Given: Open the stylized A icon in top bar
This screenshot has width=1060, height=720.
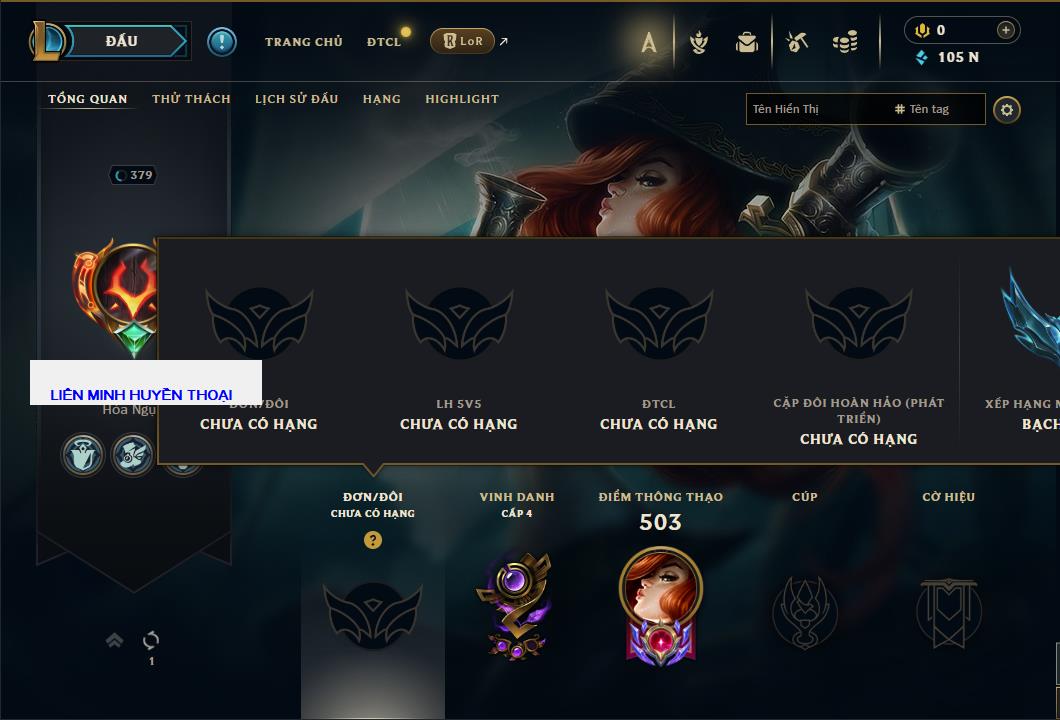Looking at the screenshot, I should point(649,43).
